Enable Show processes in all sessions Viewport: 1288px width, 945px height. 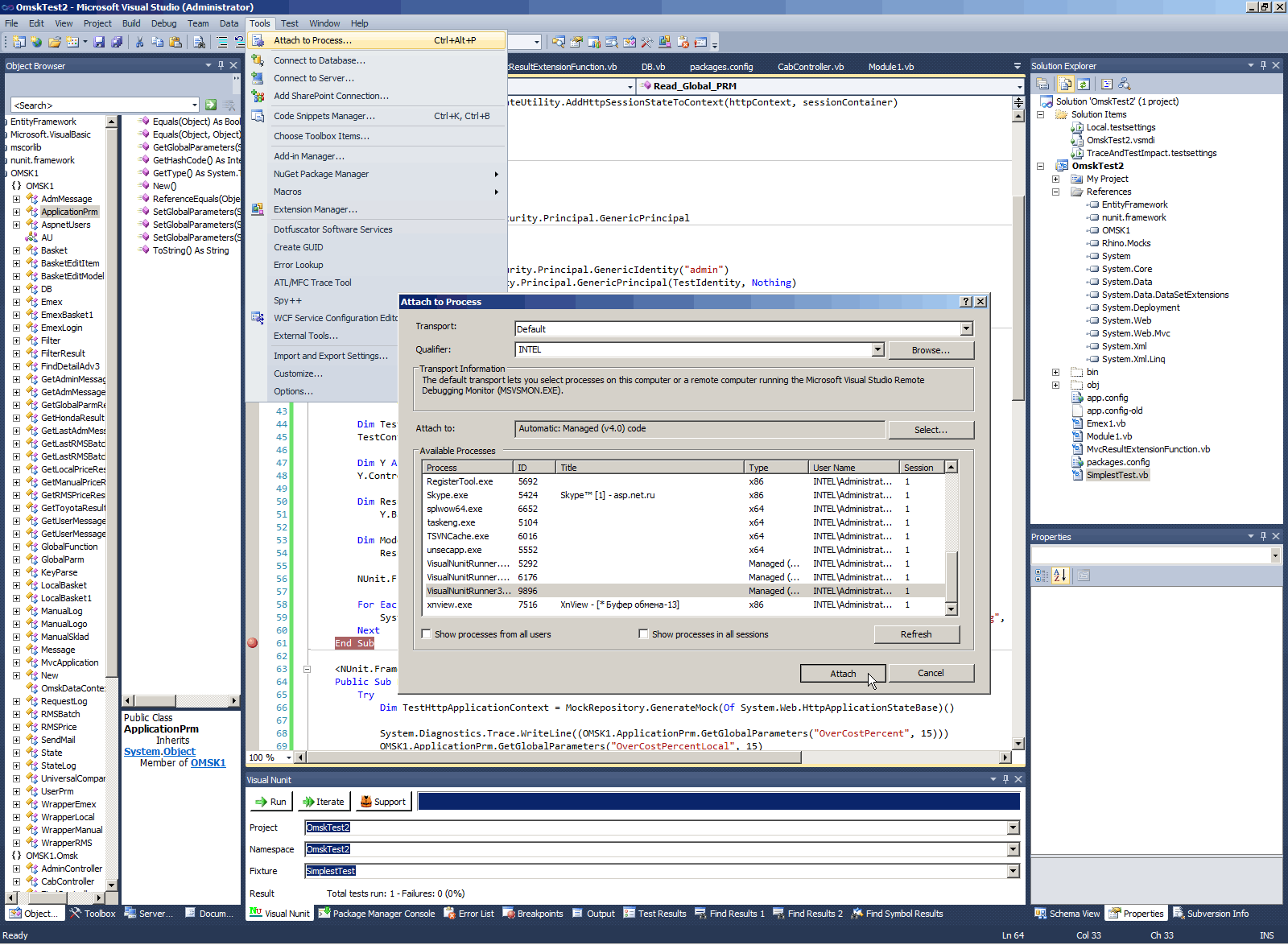[x=643, y=633]
